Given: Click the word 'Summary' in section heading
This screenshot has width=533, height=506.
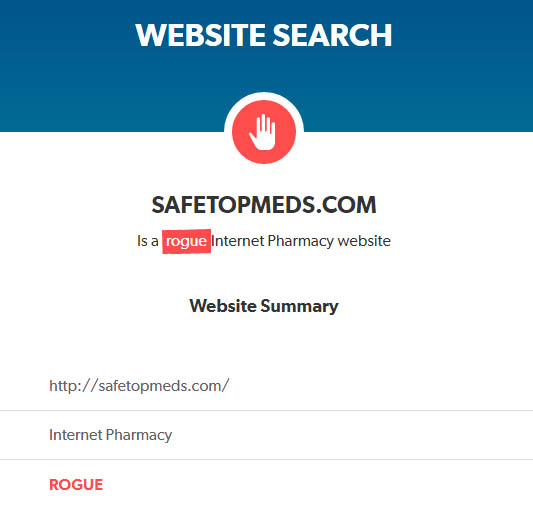Looking at the screenshot, I should pos(299,307).
